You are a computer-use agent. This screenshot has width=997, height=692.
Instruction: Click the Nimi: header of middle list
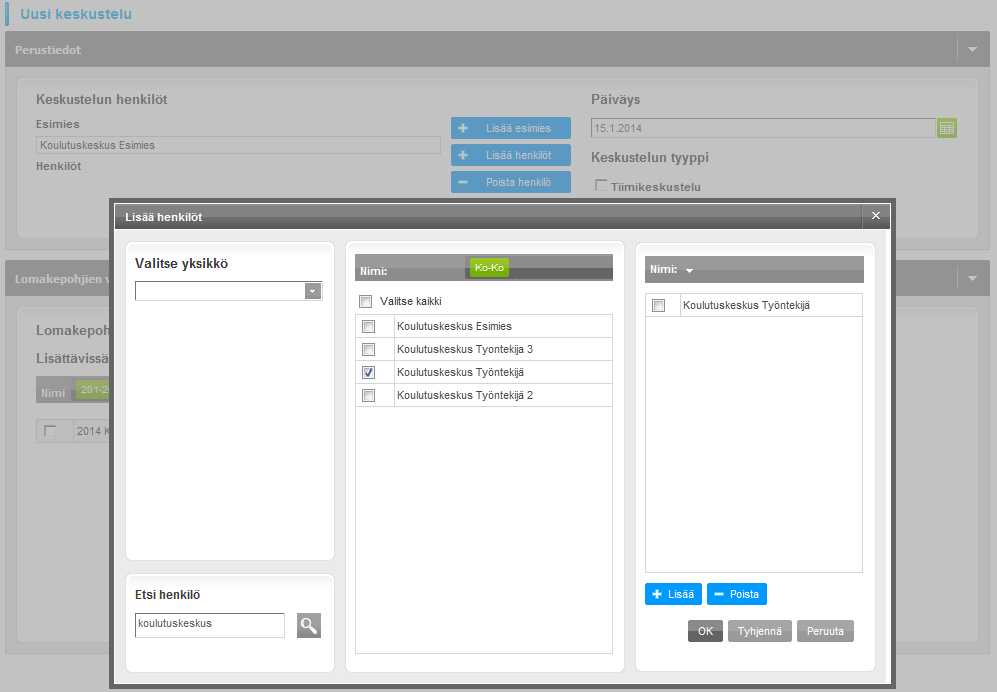[x=374, y=271]
